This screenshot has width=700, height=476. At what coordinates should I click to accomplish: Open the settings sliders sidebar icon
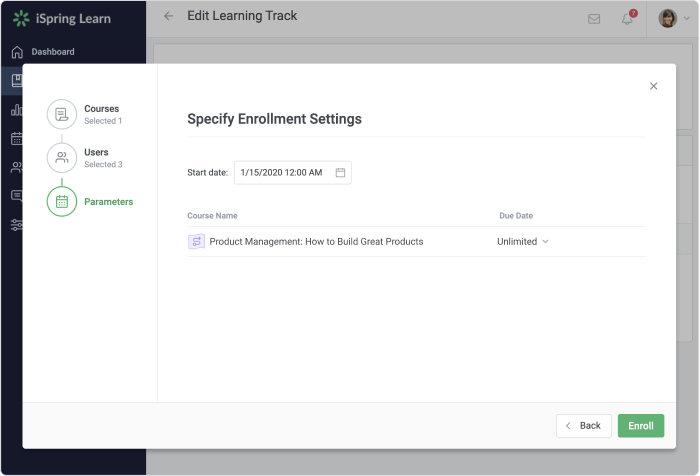(17, 225)
